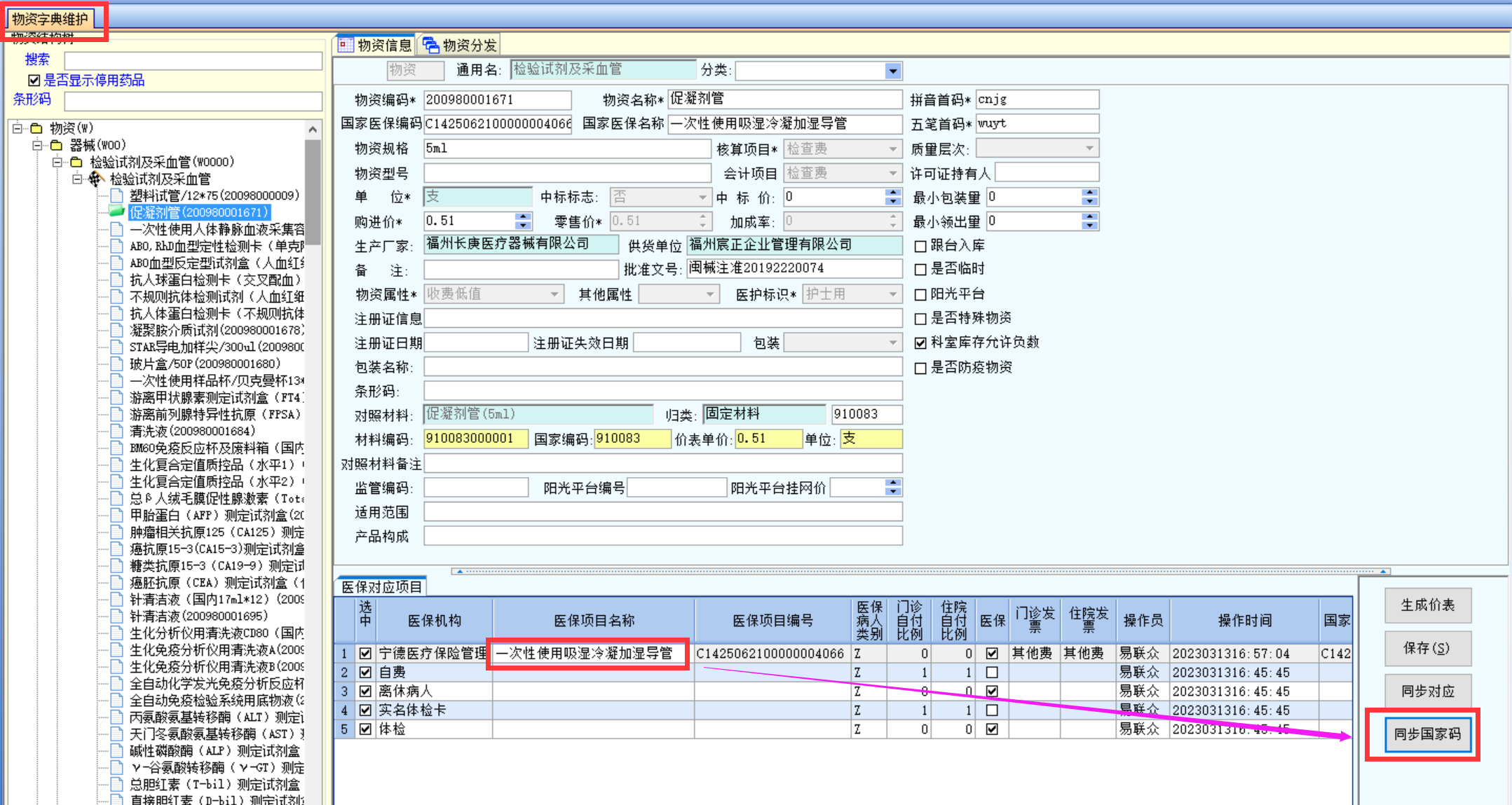This screenshot has width=1512, height=805.
Task: Uncheck 科室库存允许负数 checkbox
Action: coord(920,343)
